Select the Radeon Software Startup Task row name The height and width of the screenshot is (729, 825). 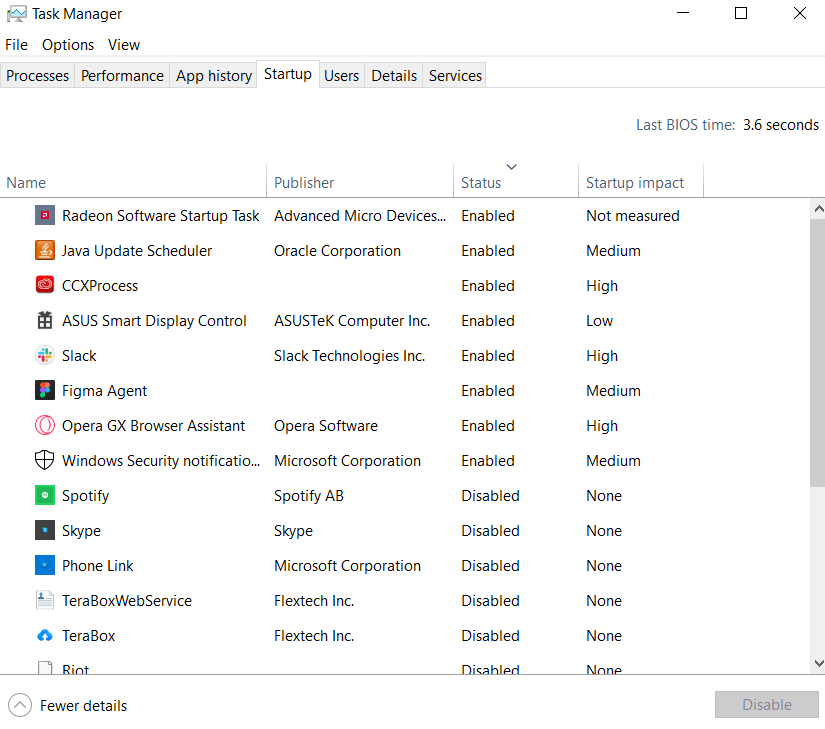pos(160,216)
